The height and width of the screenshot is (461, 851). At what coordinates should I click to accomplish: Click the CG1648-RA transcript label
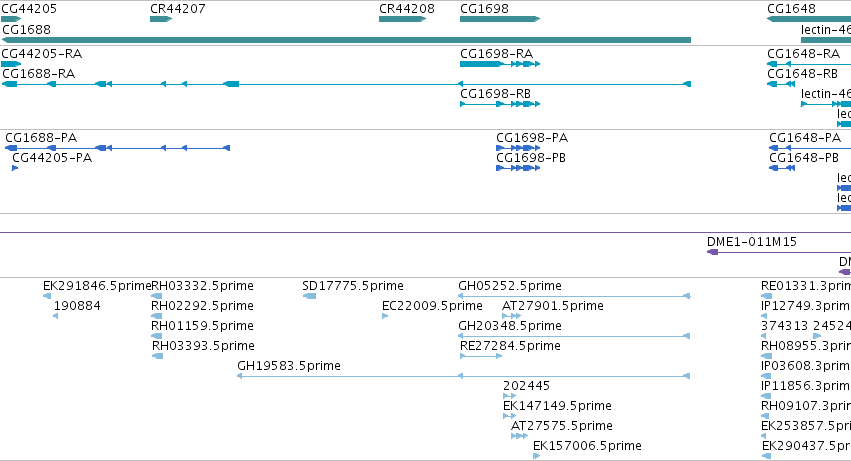(x=803, y=54)
